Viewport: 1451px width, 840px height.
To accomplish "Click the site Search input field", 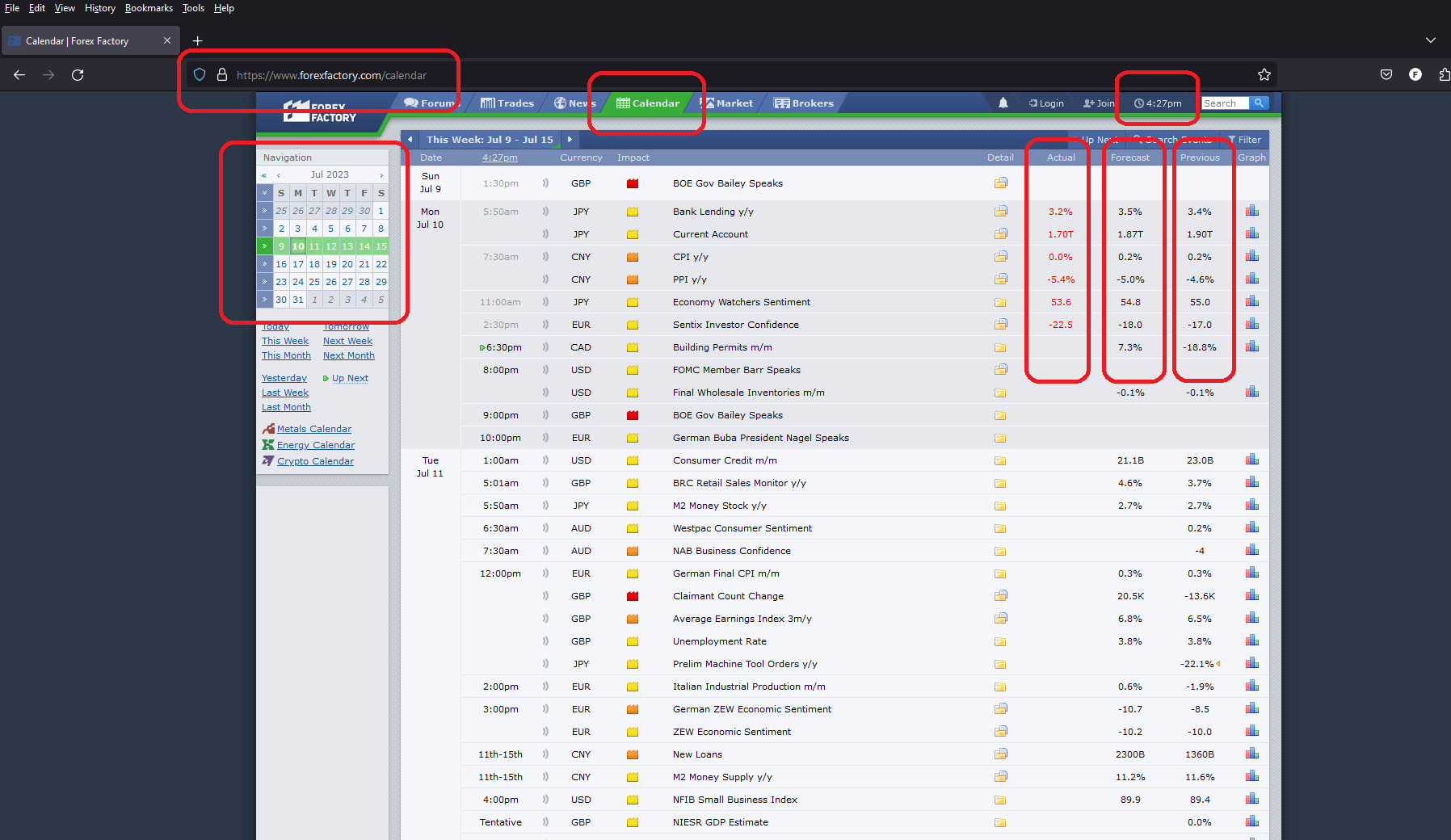I will click(x=1225, y=103).
